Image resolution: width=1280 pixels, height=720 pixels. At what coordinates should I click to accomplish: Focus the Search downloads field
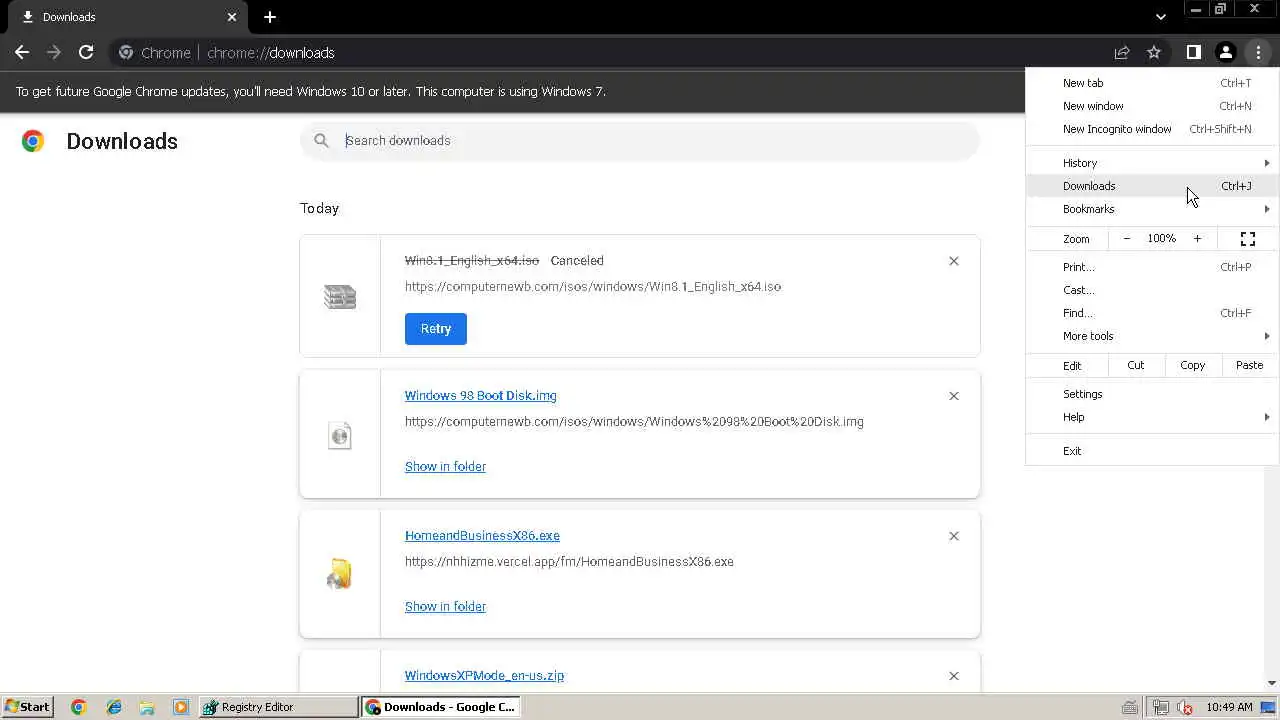pyautogui.click(x=640, y=140)
